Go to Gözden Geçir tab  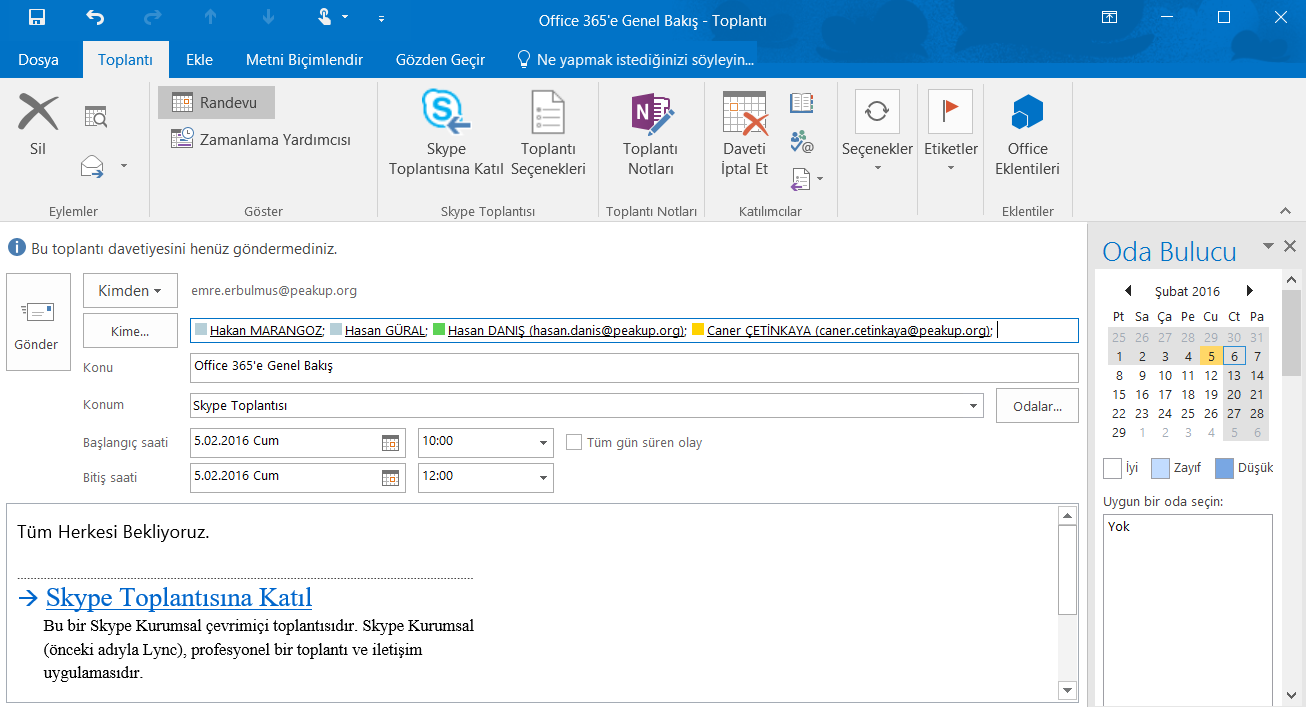coord(440,60)
